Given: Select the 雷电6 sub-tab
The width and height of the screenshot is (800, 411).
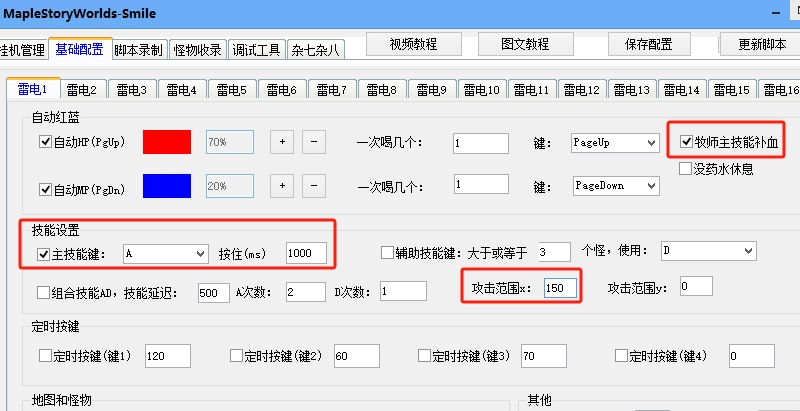Looking at the screenshot, I should click(282, 90).
